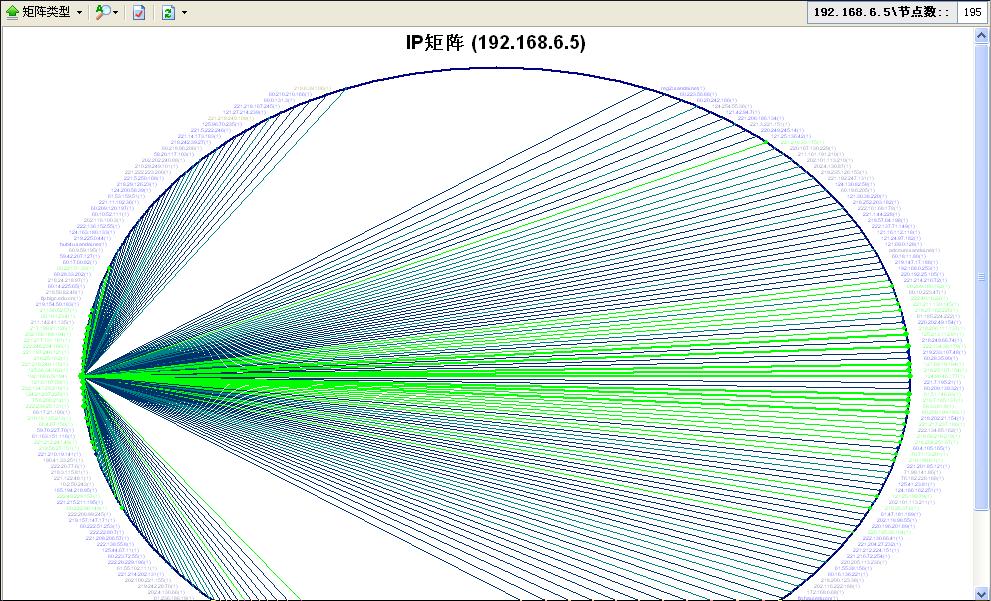This screenshot has height=601, width=991.
Task: Select the central hub node on the left
Action: point(82,375)
